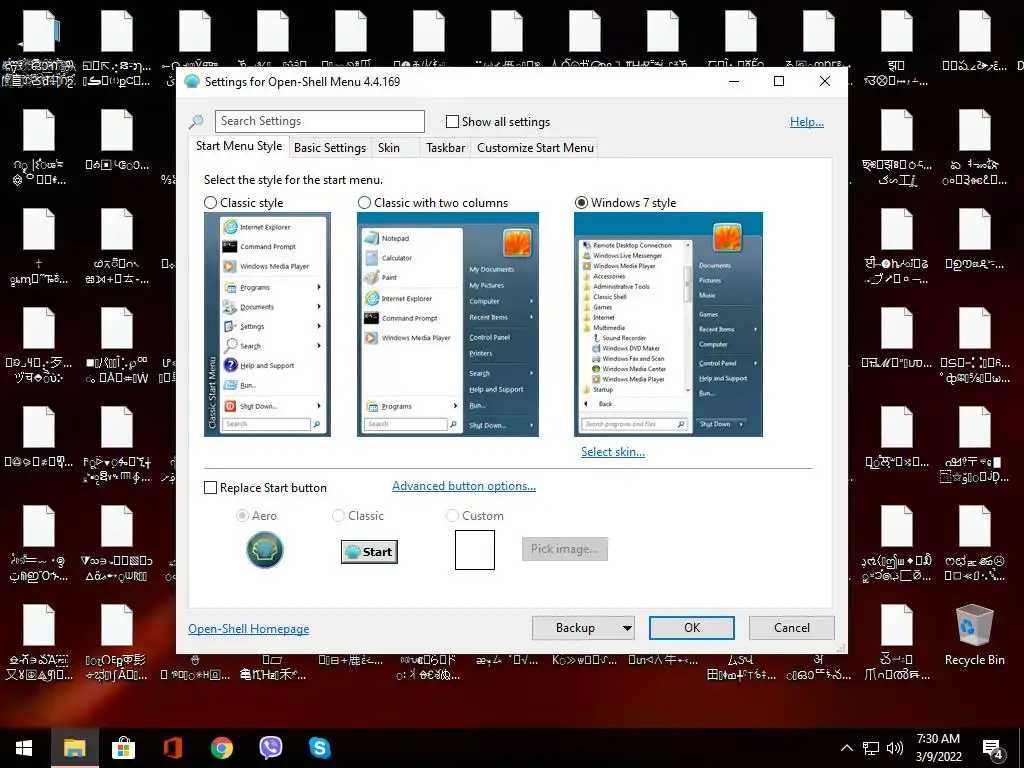Click the magnifier icon beside Search Settings
Viewport: 1024px width, 768px height.
(196, 121)
